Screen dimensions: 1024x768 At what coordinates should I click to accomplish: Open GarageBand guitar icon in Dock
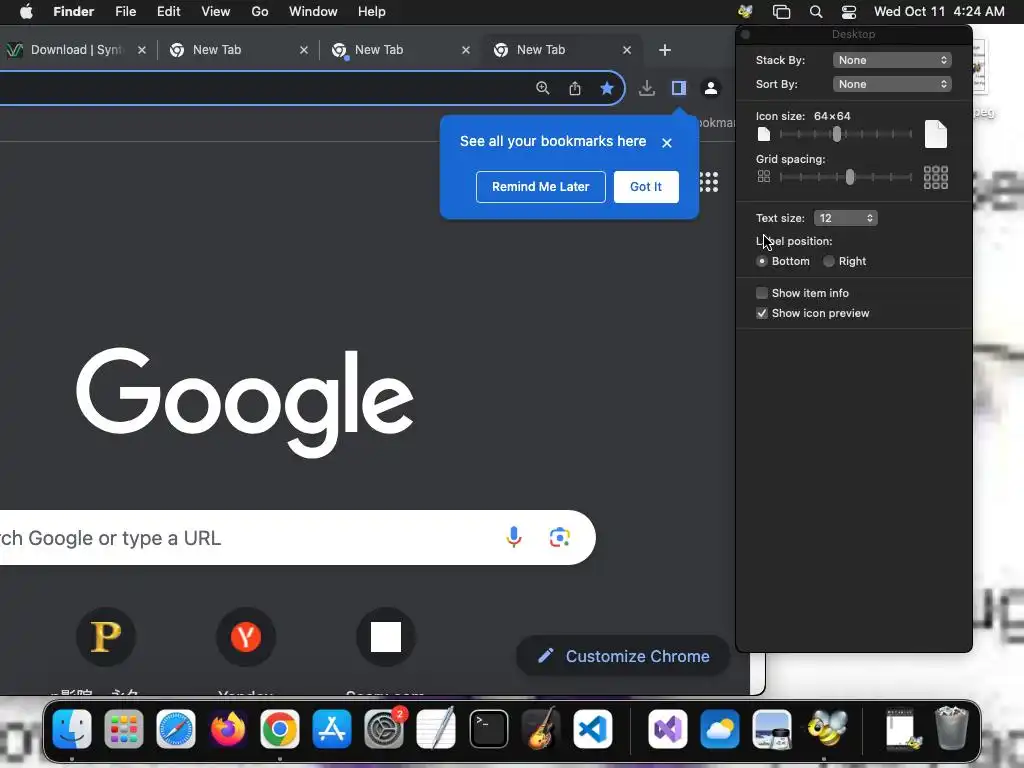[541, 729]
